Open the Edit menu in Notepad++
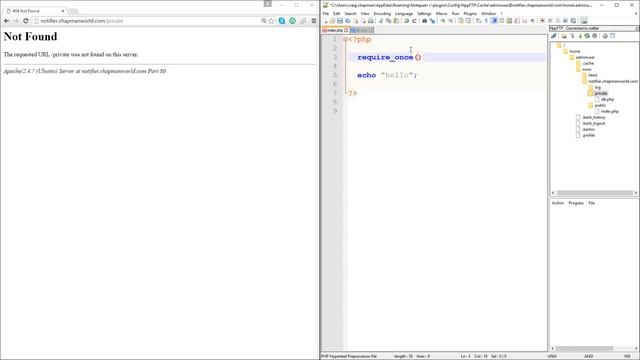The width and height of the screenshot is (640, 360). pos(336,13)
